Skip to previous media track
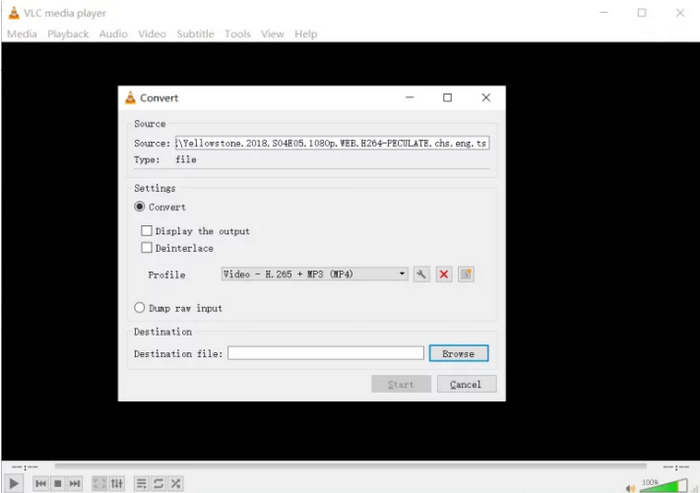Screen dimensions: 700x493 [x=41, y=483]
